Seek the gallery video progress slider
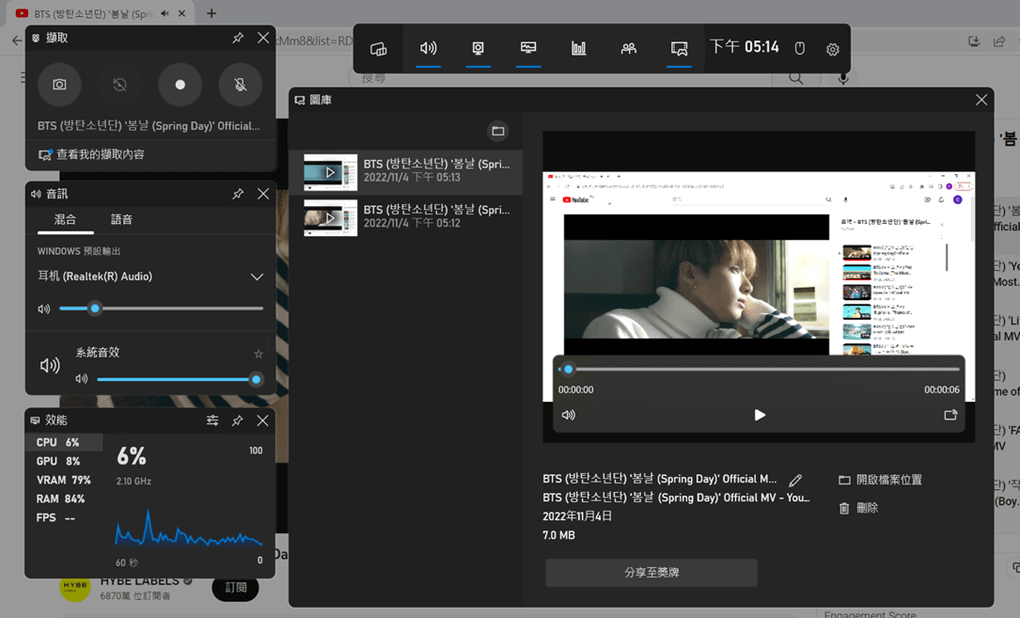Viewport: 1021px width, 618px height. coord(759,369)
